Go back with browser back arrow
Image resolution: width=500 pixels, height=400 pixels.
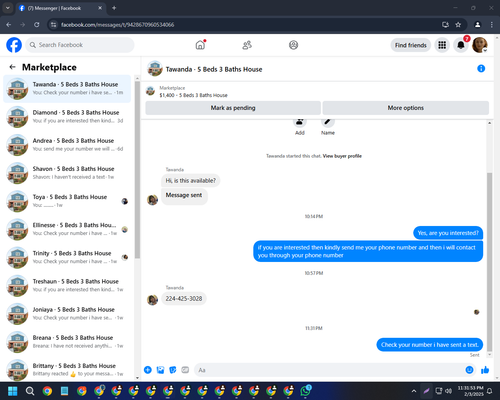tap(9, 25)
